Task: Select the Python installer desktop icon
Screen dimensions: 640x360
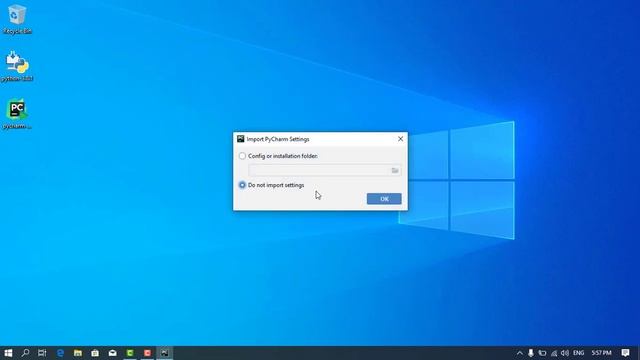Action: pos(17,67)
